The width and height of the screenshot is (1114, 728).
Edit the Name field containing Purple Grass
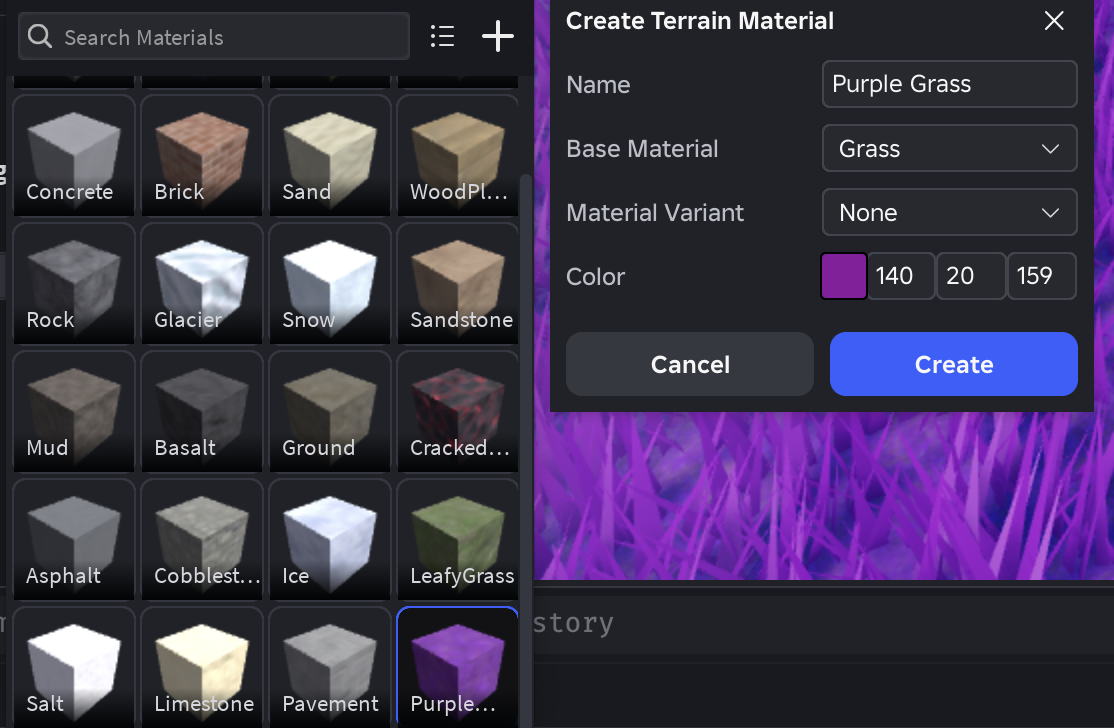point(949,84)
